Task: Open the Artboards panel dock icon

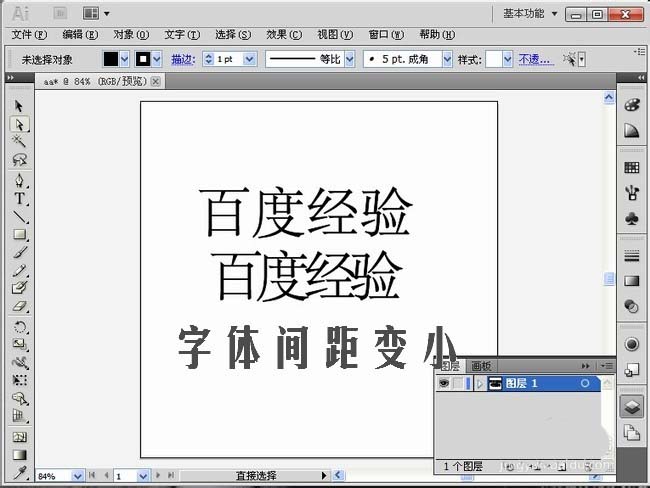Action: [632, 433]
